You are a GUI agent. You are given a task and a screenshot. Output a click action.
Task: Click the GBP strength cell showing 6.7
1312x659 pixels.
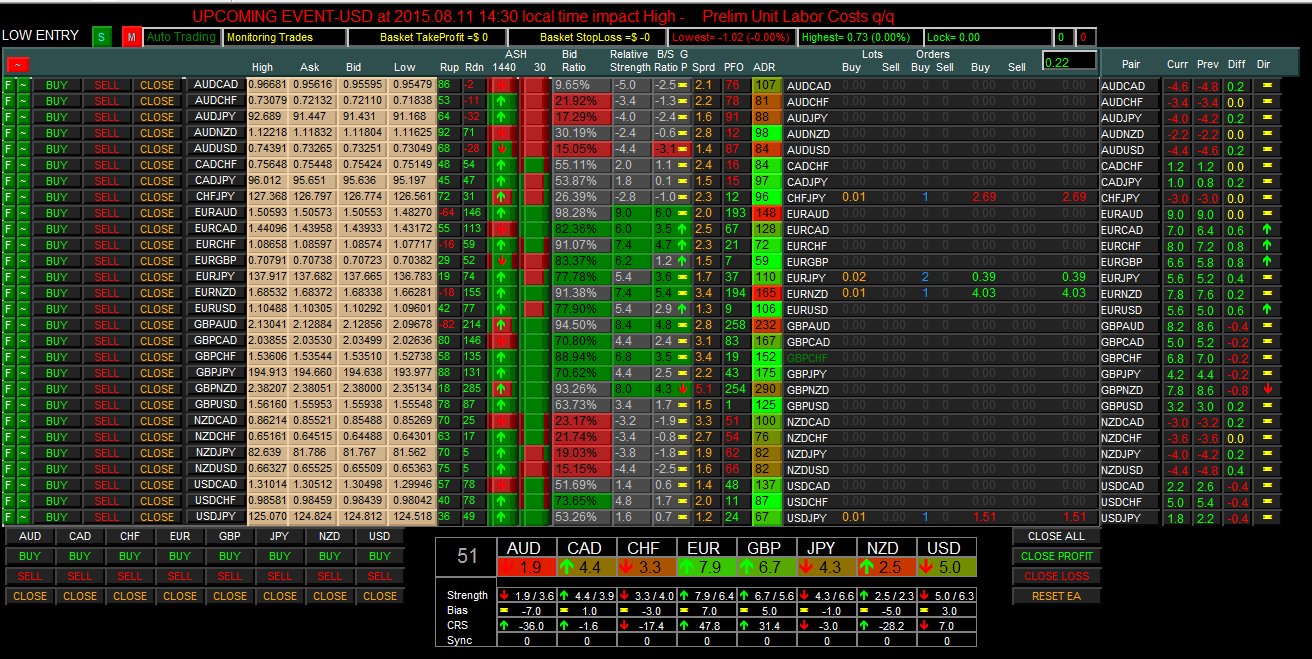coord(768,567)
